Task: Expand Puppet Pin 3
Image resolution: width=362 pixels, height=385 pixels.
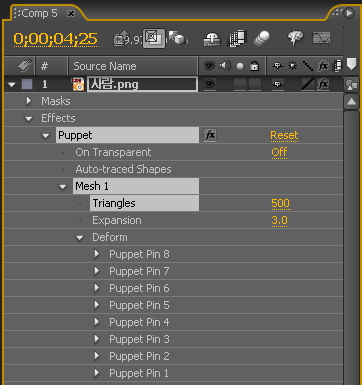Action: (x=97, y=339)
